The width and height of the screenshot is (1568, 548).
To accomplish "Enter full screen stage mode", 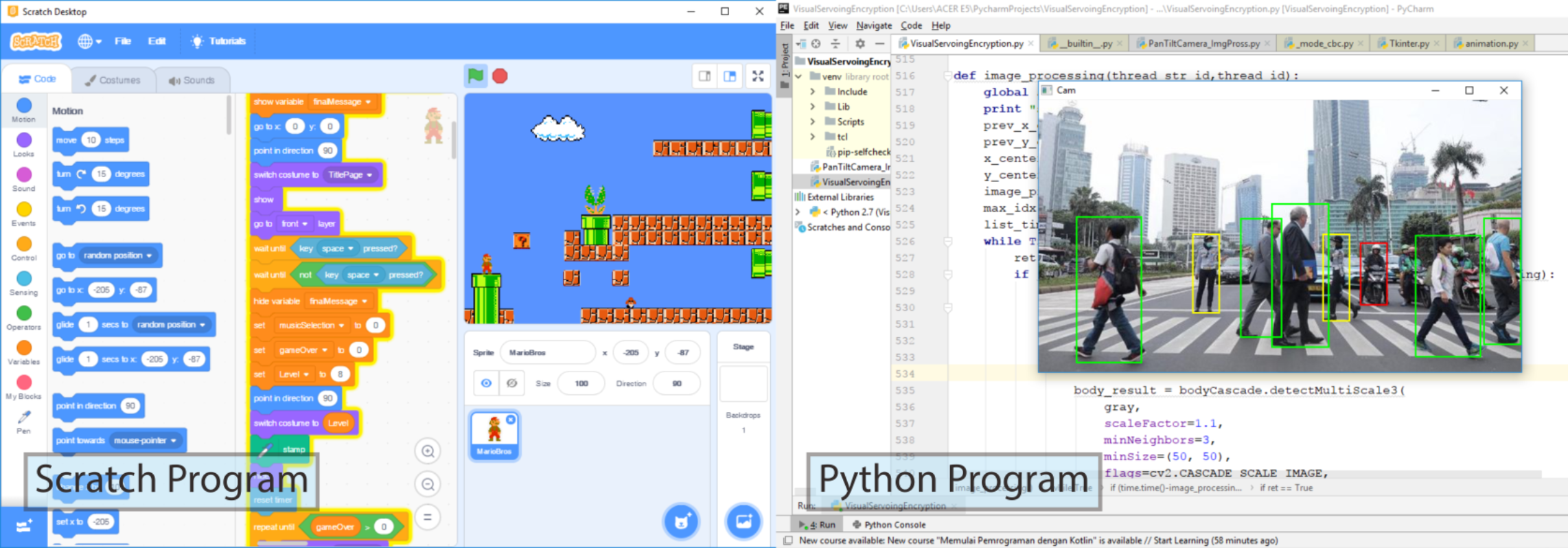I will [x=758, y=76].
